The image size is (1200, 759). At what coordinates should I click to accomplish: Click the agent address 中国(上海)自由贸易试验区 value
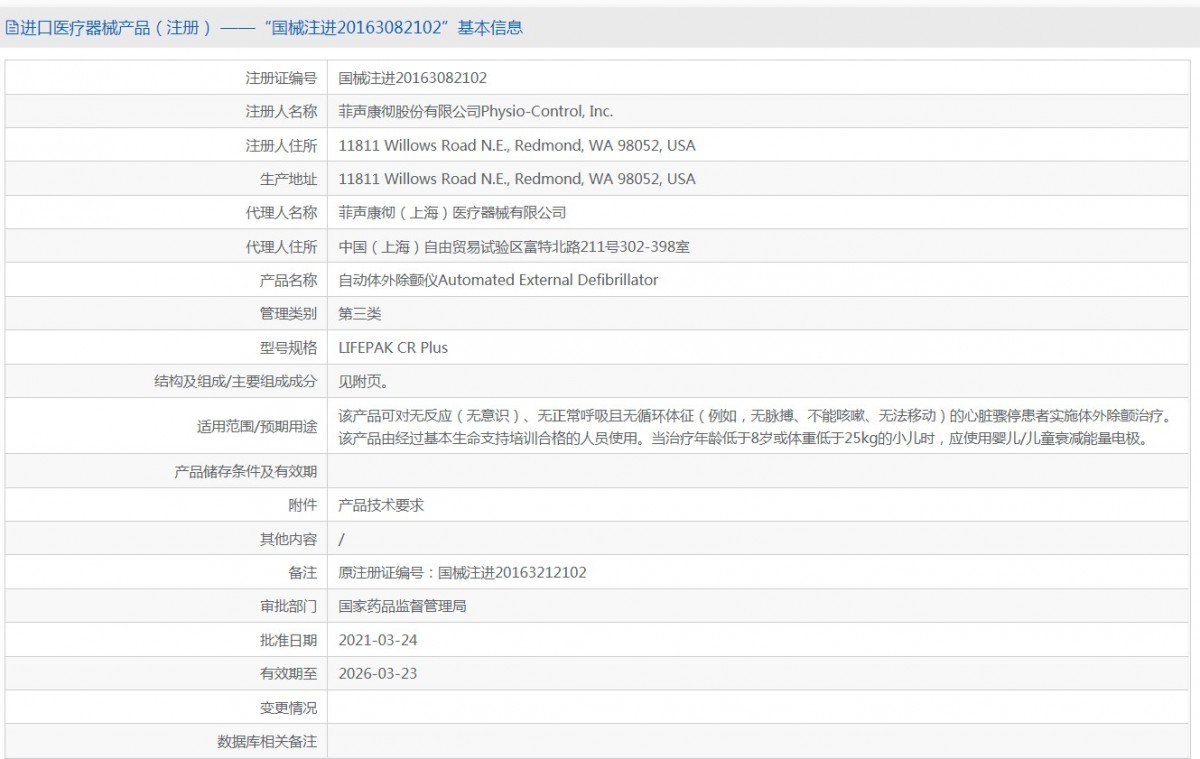[x=514, y=247]
